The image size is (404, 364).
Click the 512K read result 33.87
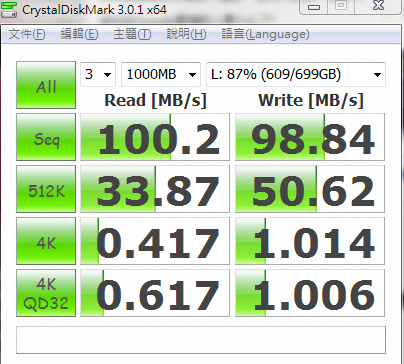coord(155,189)
